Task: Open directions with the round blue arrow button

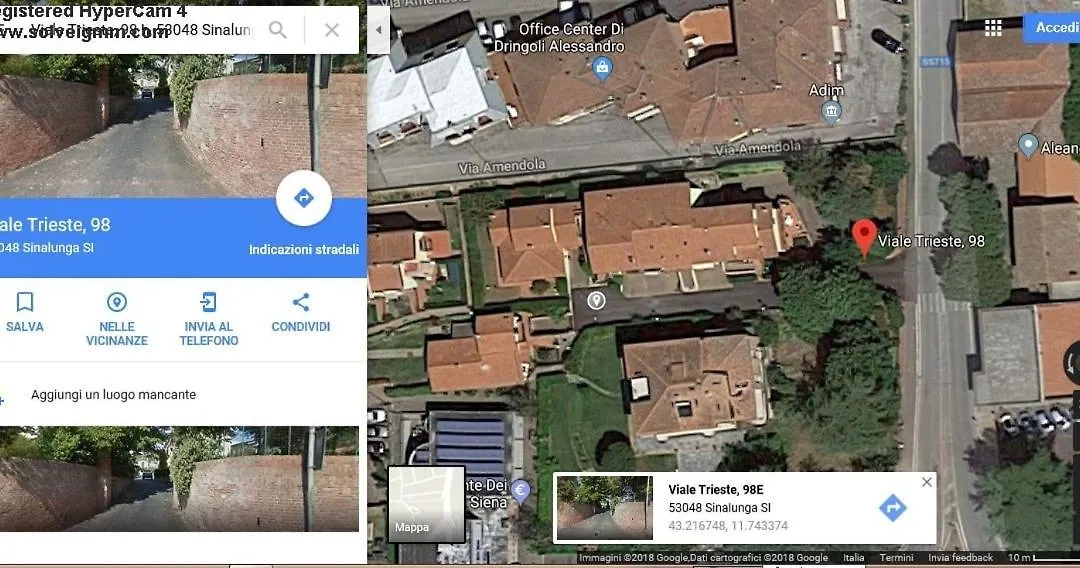Action: coord(304,198)
